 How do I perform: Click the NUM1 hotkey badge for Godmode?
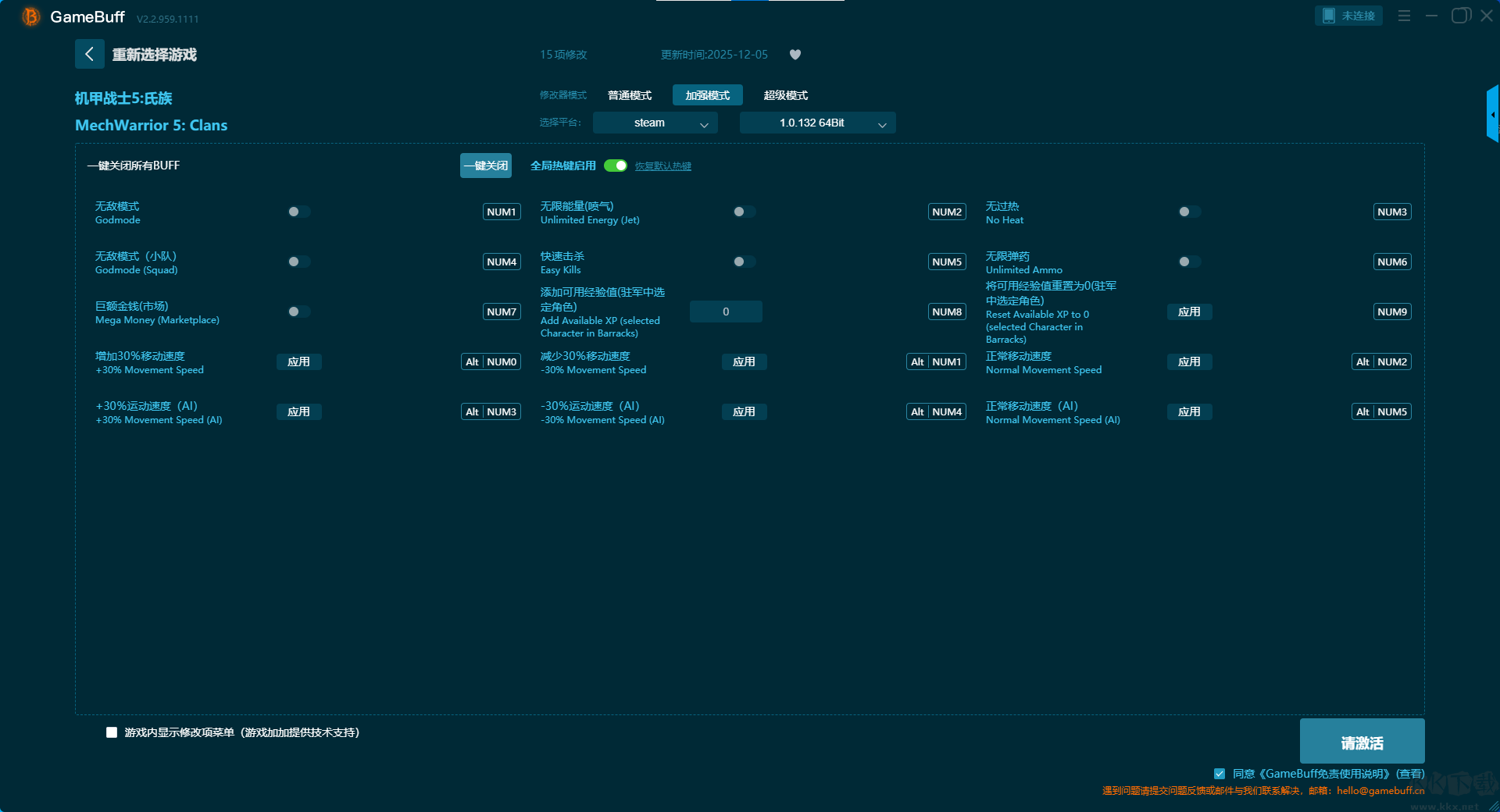(502, 212)
